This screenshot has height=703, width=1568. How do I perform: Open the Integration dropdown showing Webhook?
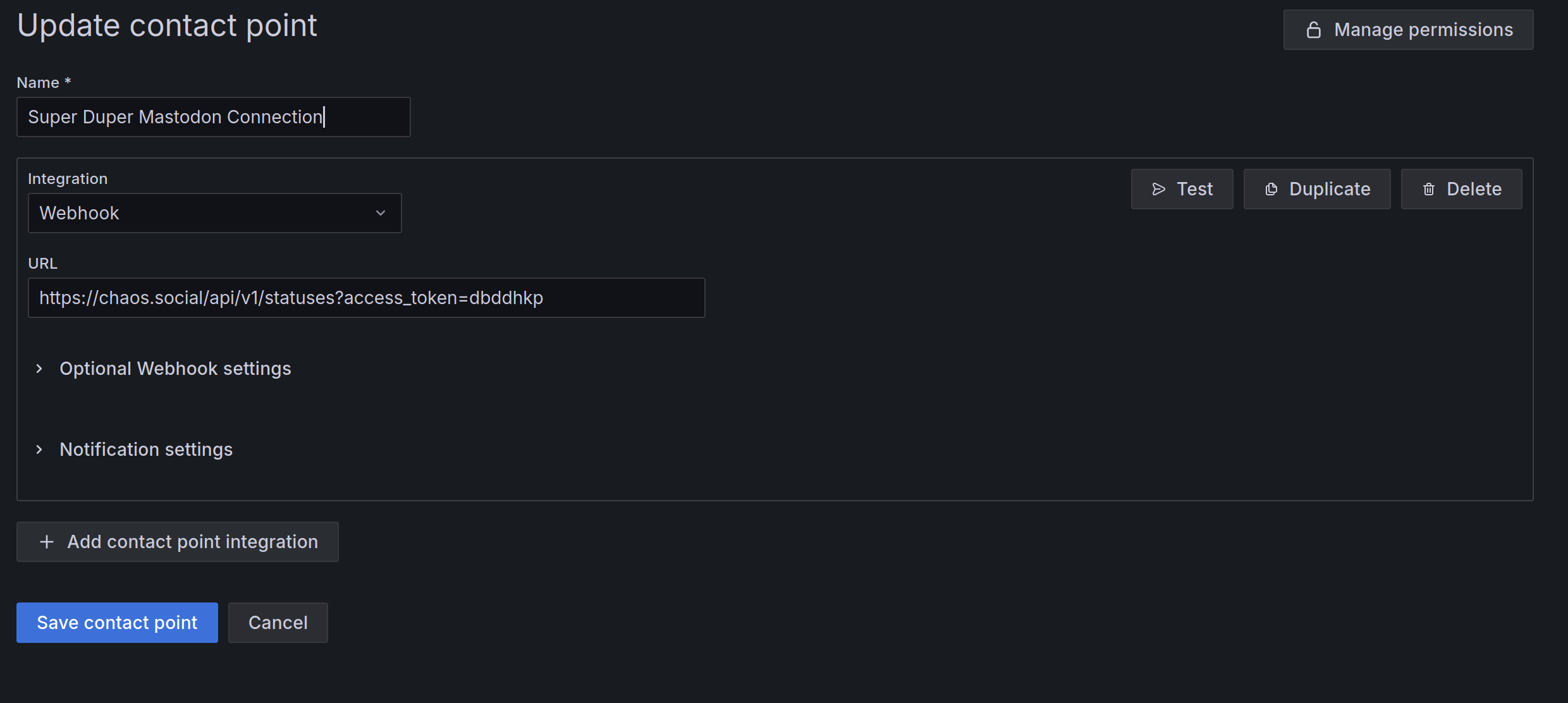coord(202,213)
